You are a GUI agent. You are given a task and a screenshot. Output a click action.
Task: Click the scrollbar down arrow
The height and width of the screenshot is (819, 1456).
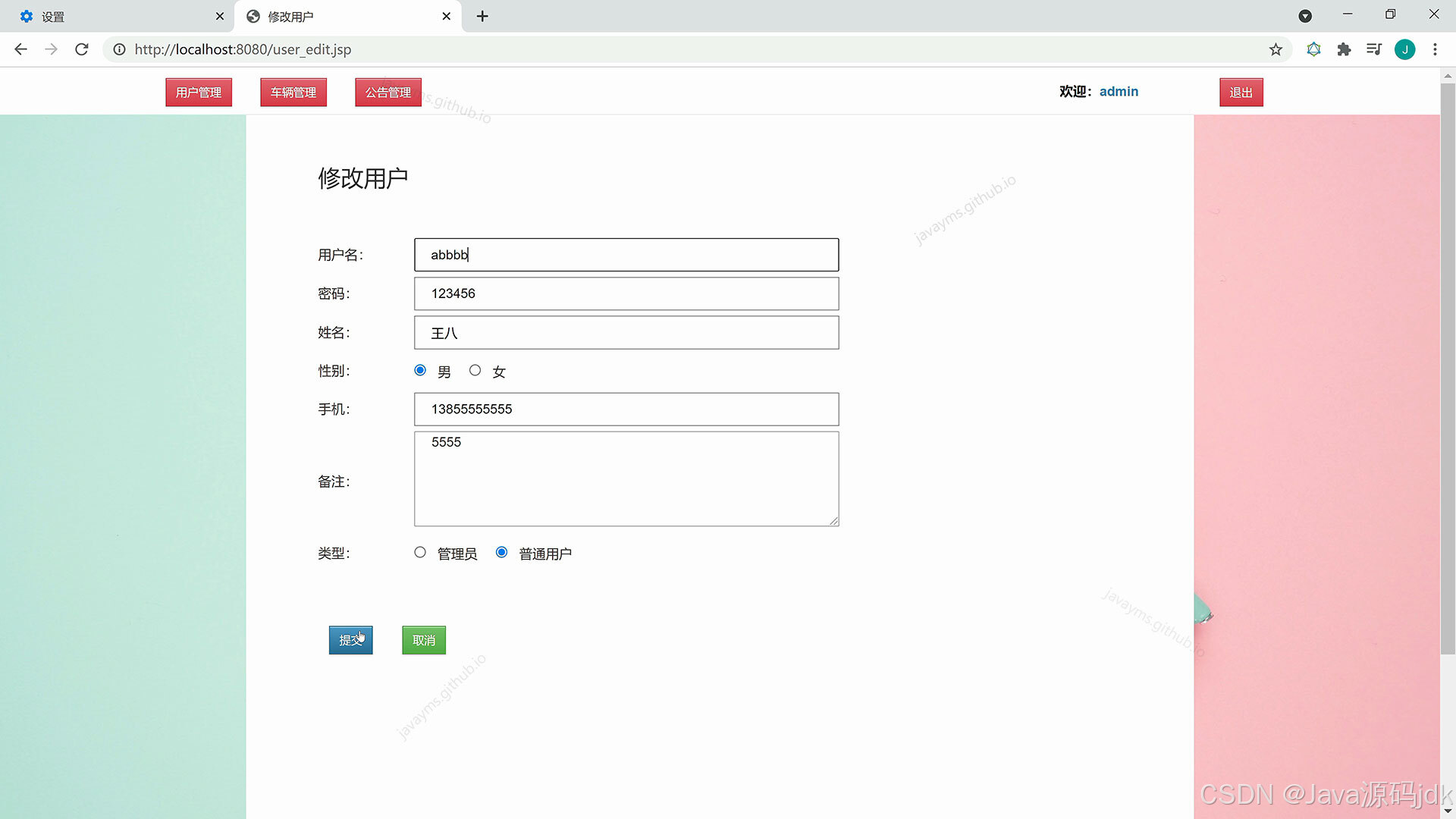pos(1448,811)
